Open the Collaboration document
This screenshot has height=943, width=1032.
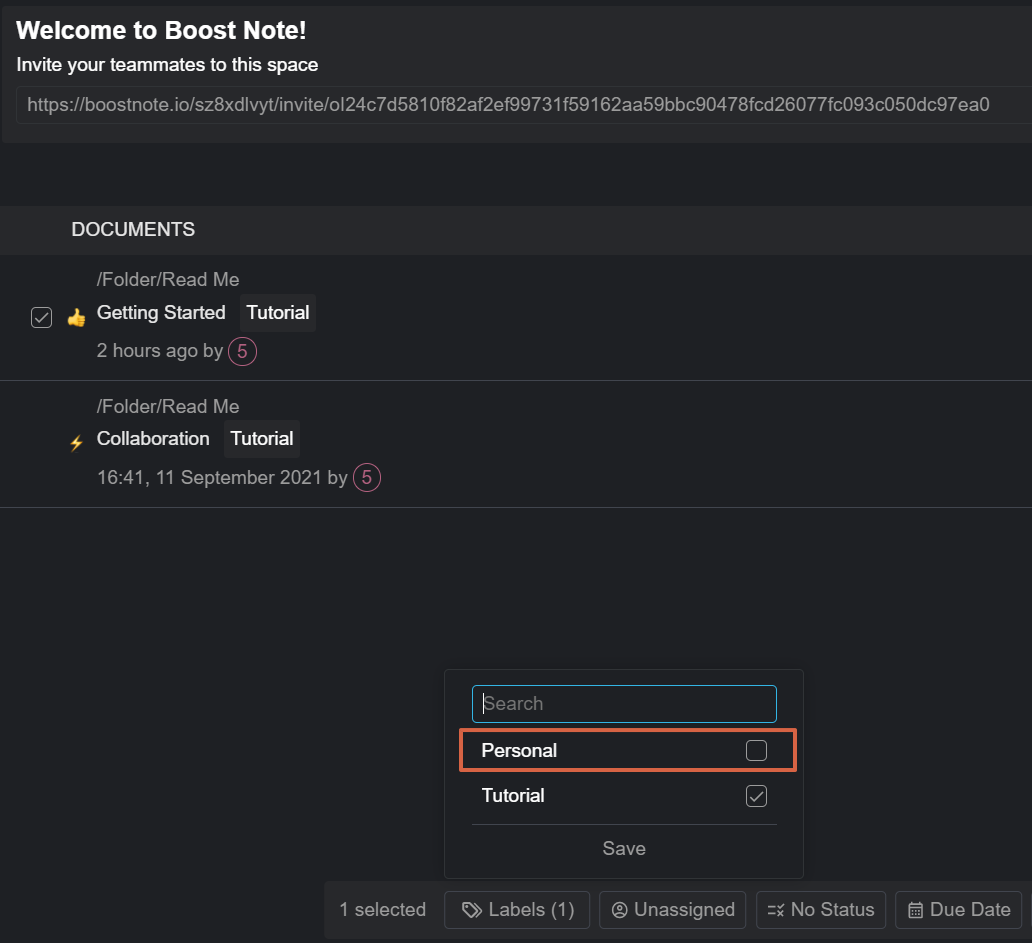(153, 439)
